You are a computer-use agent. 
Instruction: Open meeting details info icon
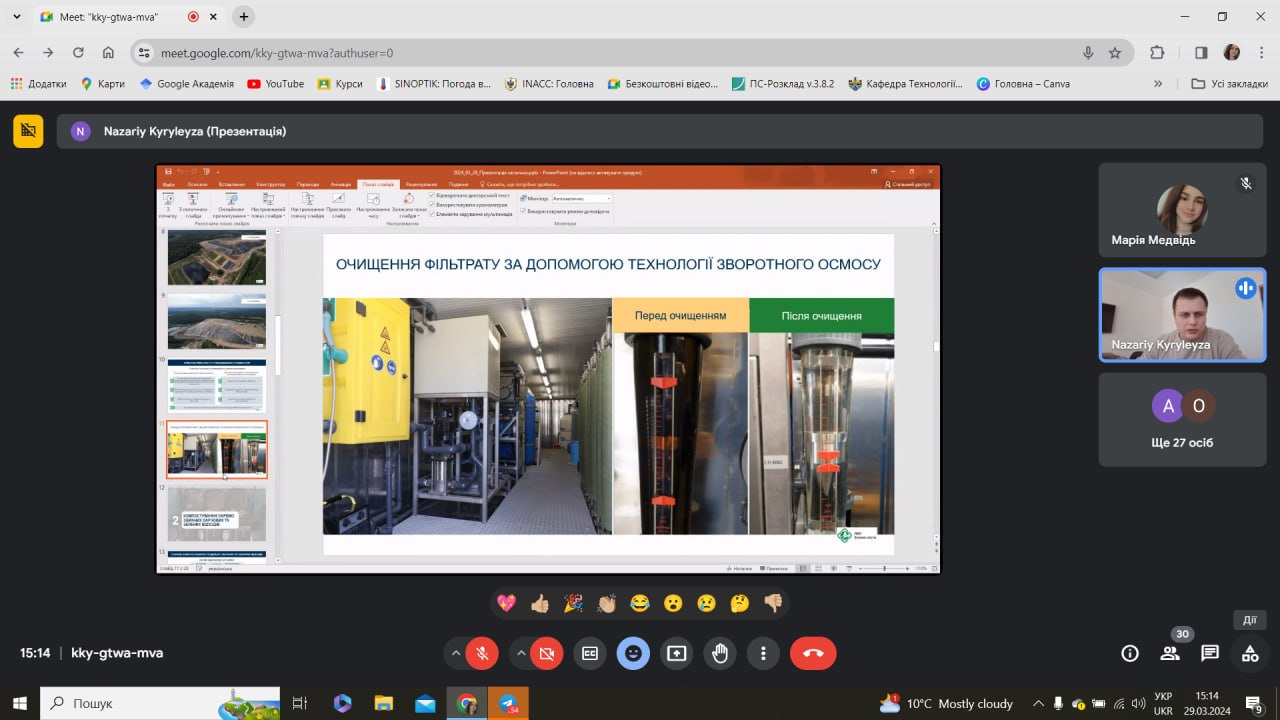[1130, 653]
